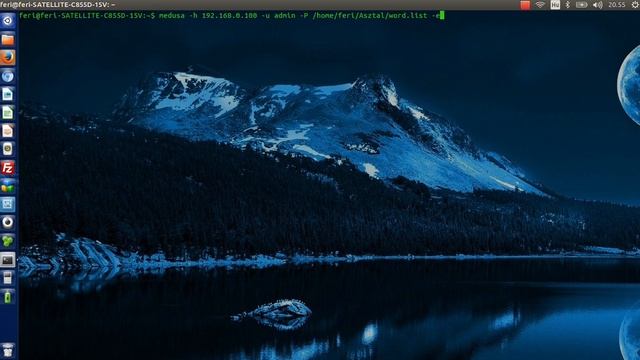This screenshot has height=360, width=640.
Task: Launch Firefox from the launcher
Action: (x=8, y=58)
